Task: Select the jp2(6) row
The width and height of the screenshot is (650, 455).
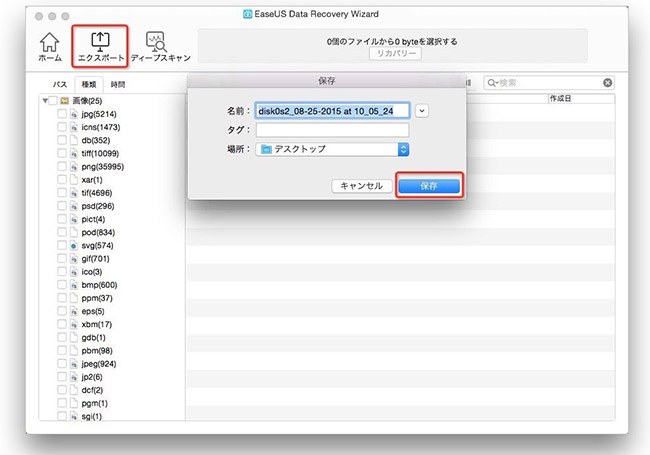Action: pos(92,377)
